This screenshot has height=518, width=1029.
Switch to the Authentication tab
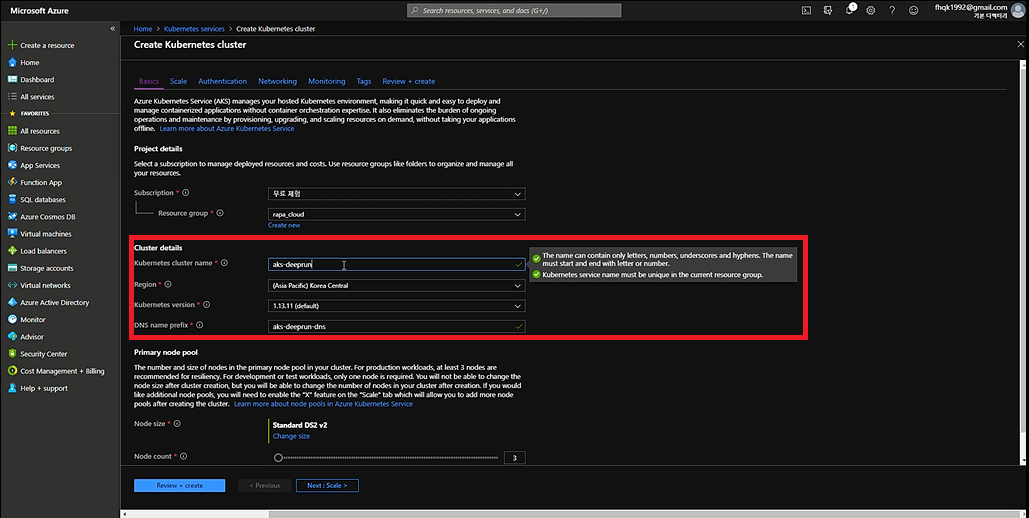tap(222, 81)
